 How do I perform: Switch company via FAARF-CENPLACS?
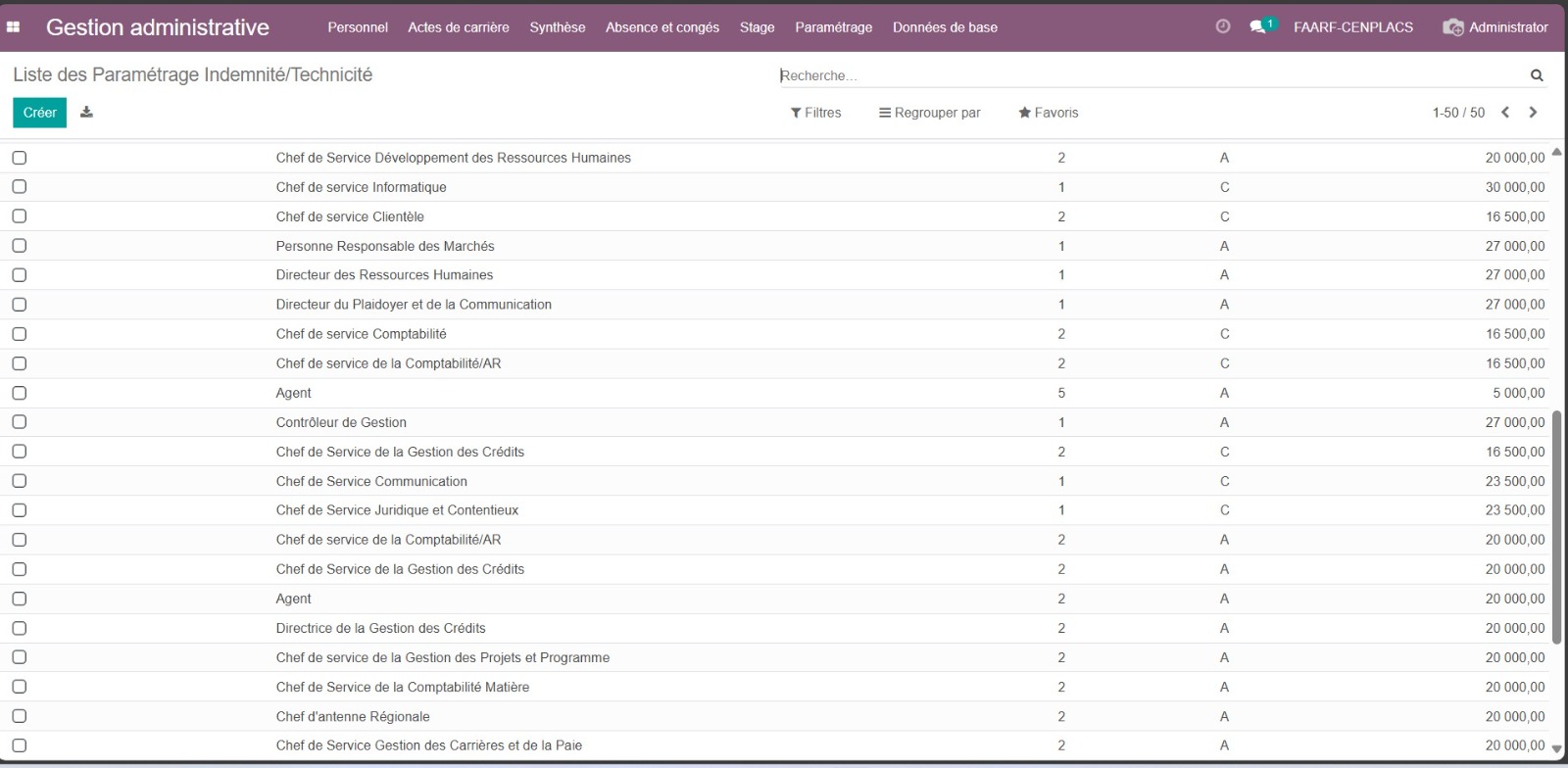click(x=1352, y=27)
